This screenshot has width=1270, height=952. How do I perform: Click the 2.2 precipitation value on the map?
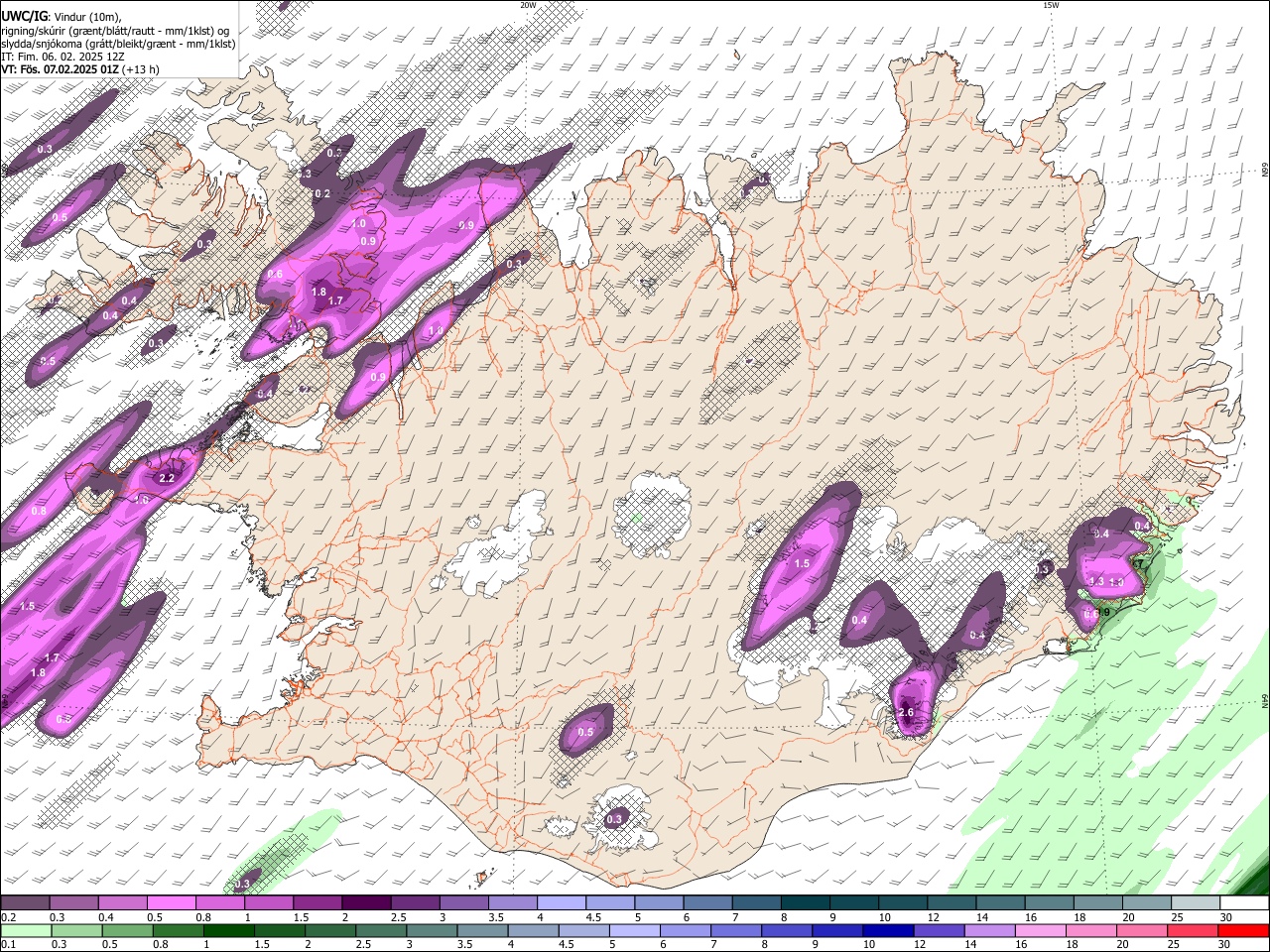167,478
